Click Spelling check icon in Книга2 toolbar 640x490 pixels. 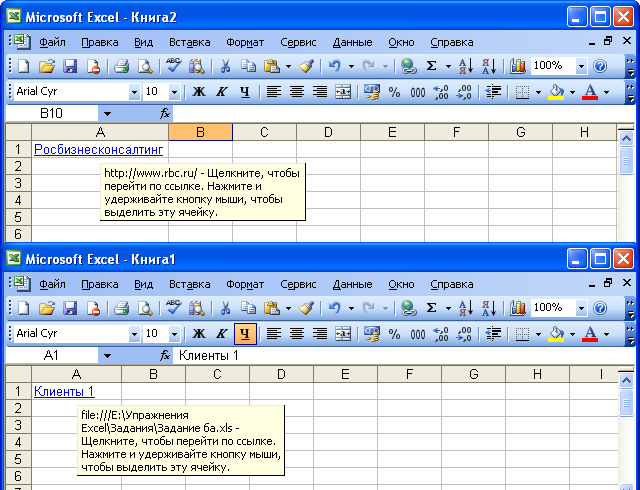click(x=173, y=66)
